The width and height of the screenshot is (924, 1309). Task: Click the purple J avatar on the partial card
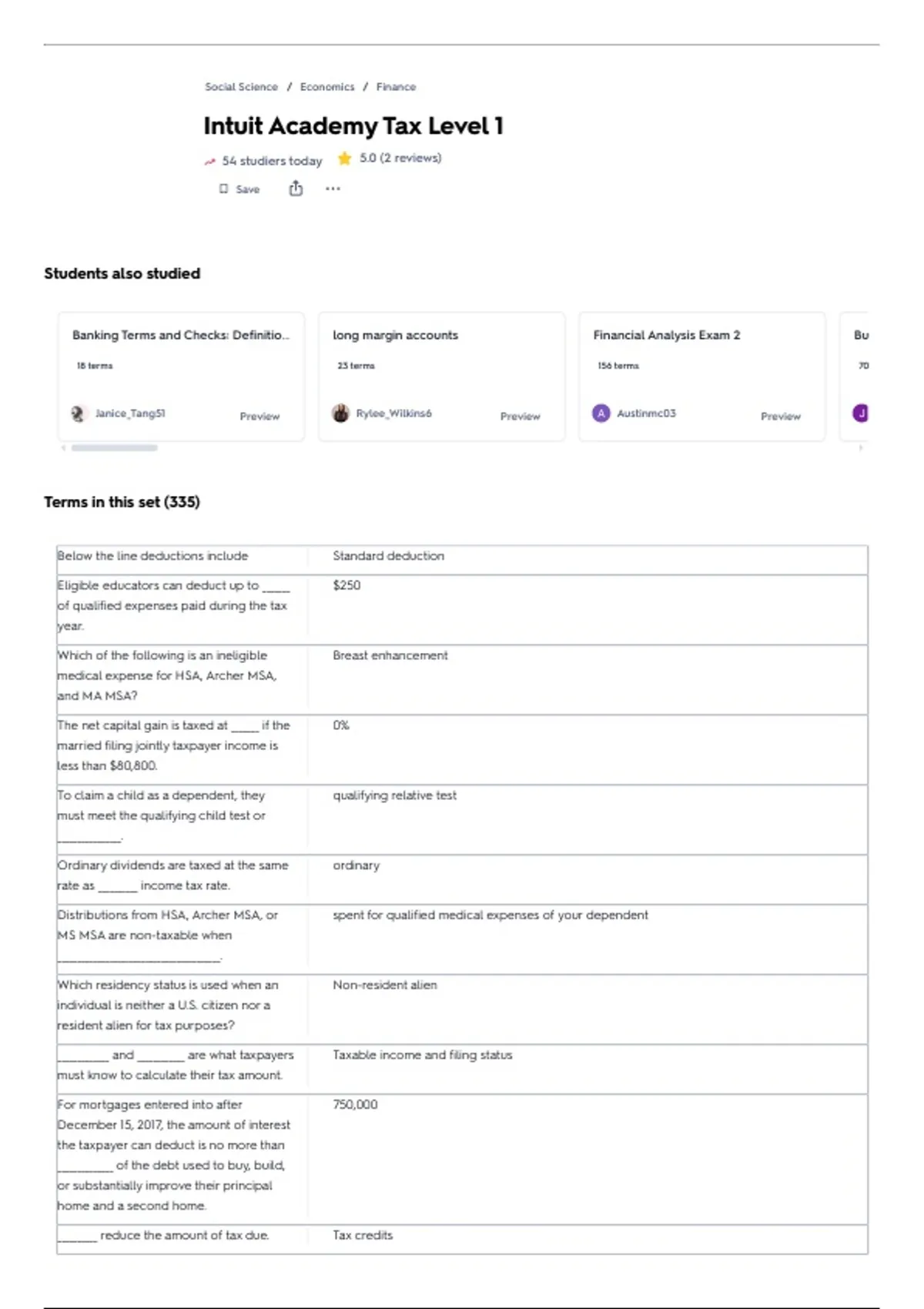pos(861,413)
